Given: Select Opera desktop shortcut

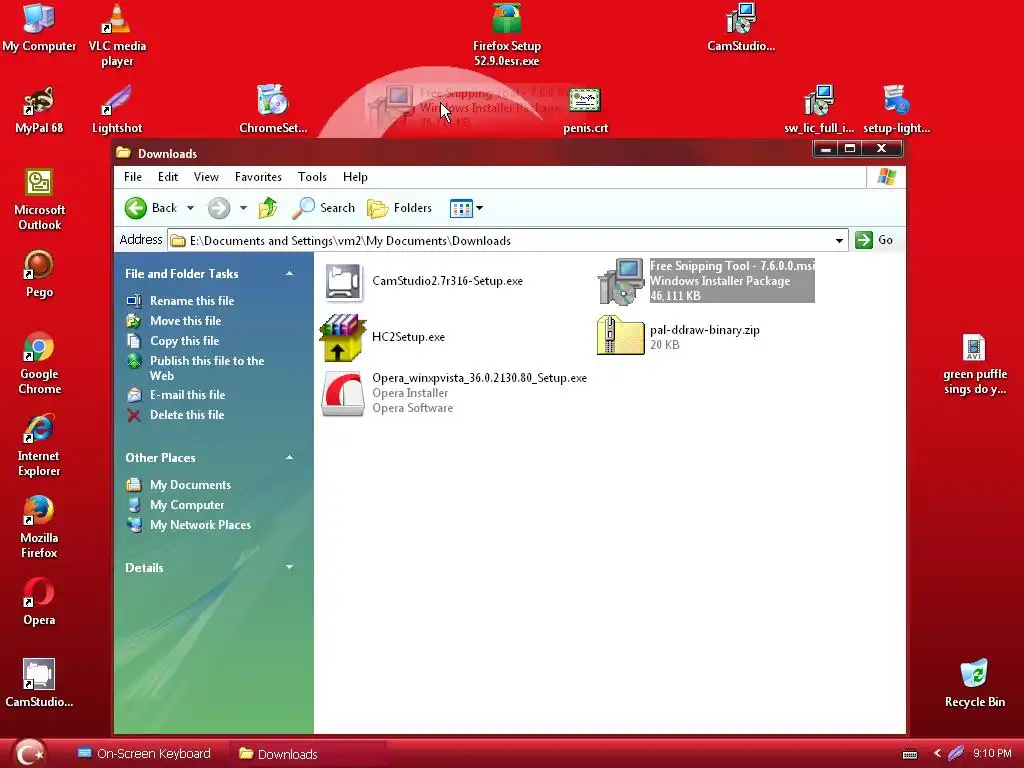Looking at the screenshot, I should pyautogui.click(x=39, y=602).
